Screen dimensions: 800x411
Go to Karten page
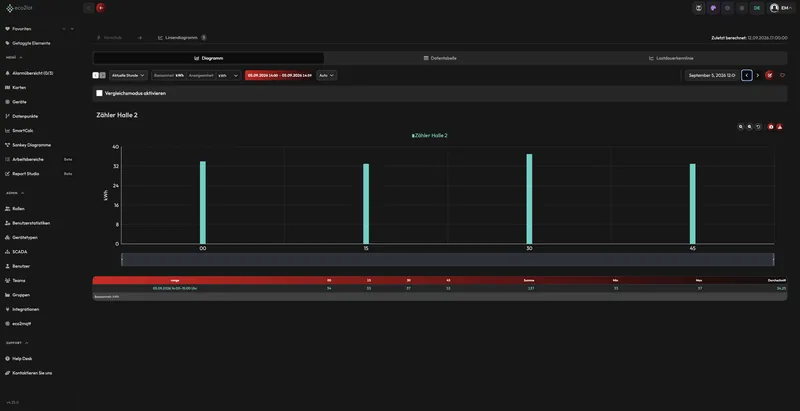pyautogui.click(x=15, y=88)
